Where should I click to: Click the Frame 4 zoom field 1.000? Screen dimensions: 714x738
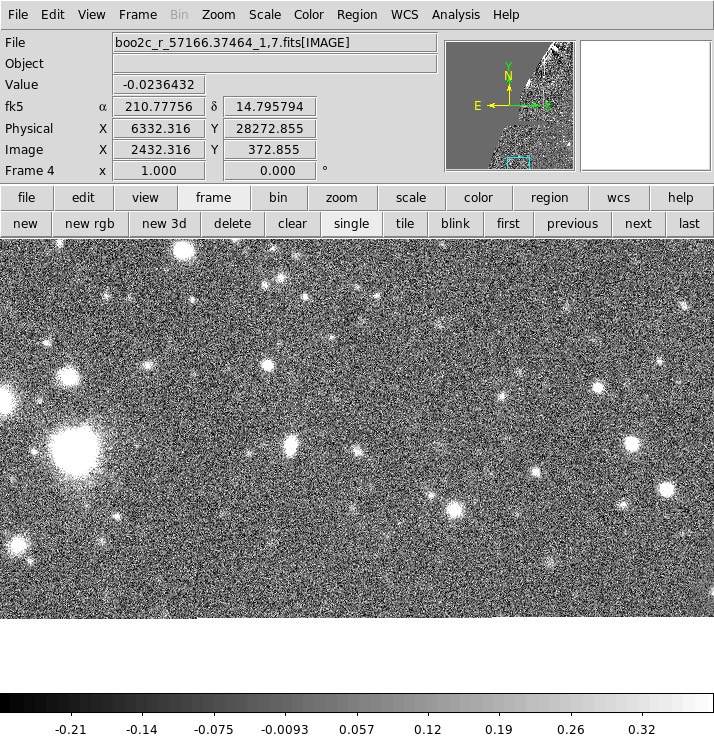pos(159,171)
